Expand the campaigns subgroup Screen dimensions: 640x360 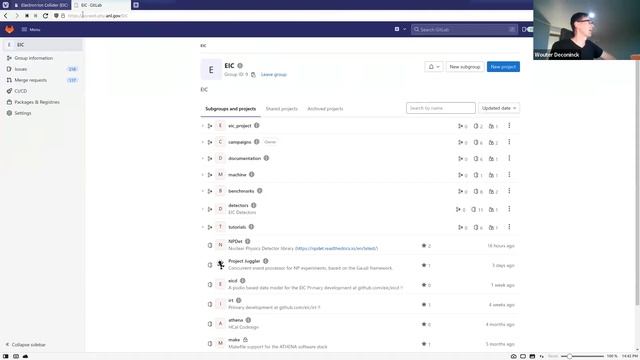pos(202,142)
